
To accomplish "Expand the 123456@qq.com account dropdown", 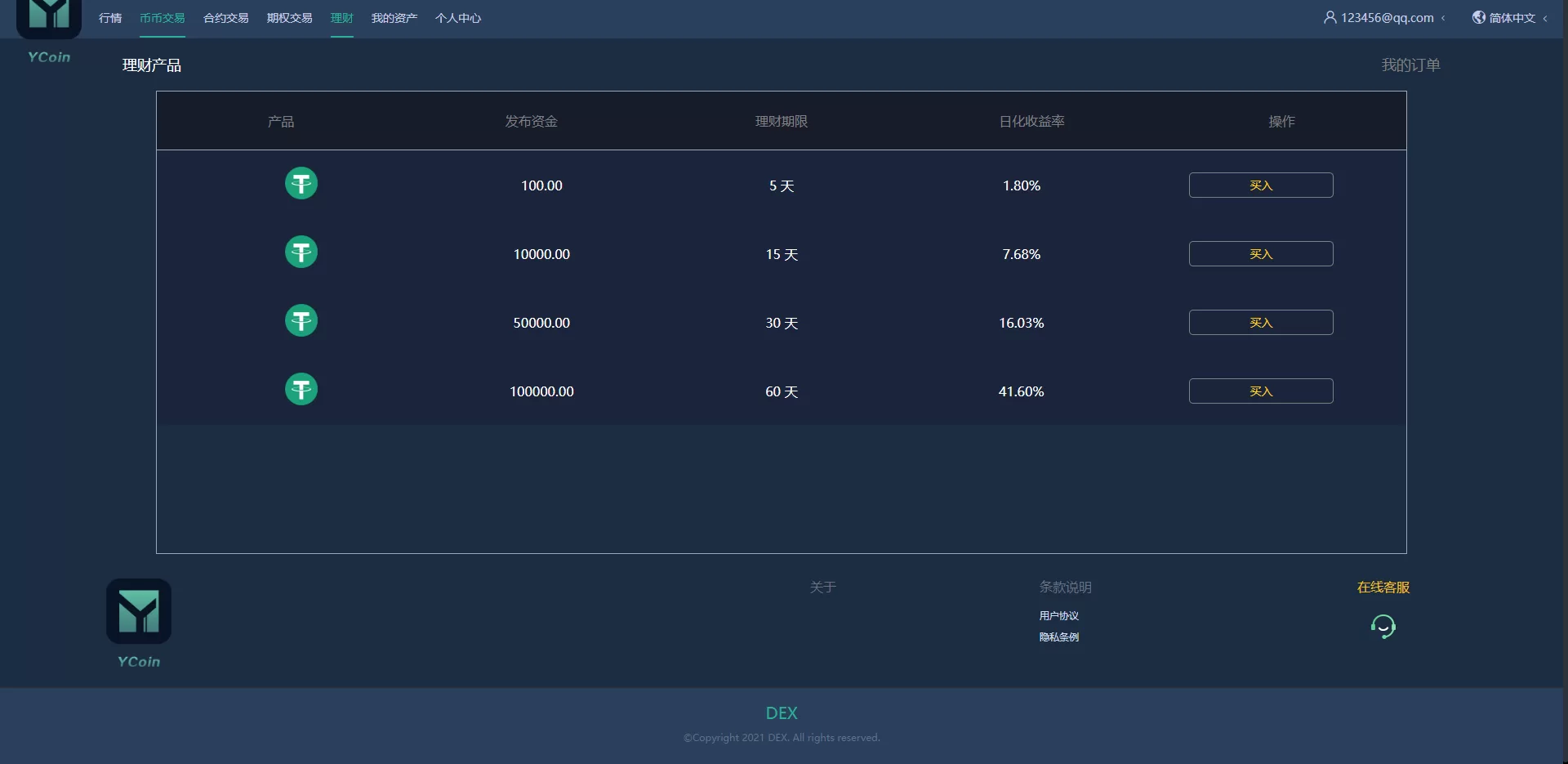I will click(1388, 18).
